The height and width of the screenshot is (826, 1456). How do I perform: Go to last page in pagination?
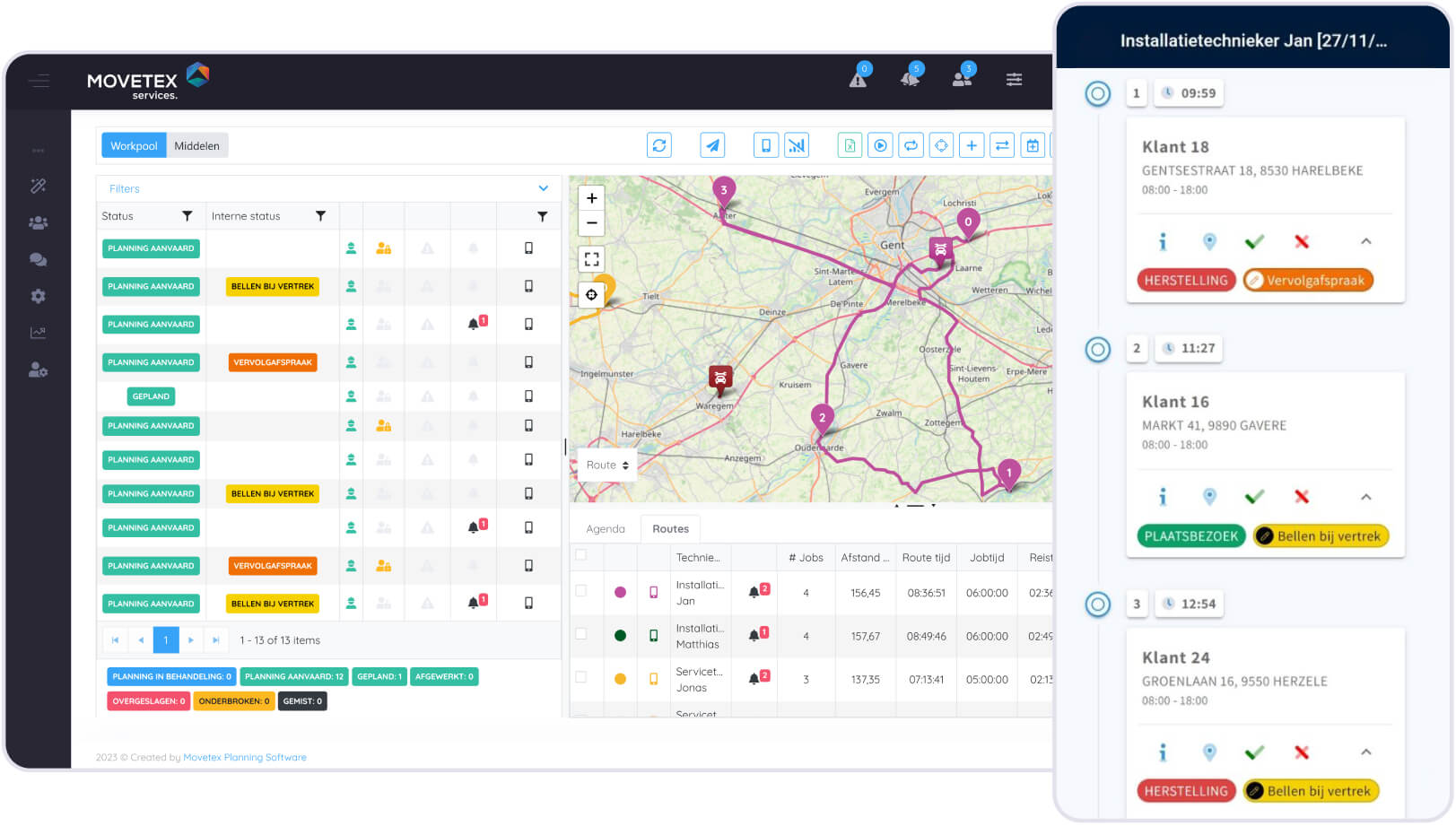coord(215,640)
